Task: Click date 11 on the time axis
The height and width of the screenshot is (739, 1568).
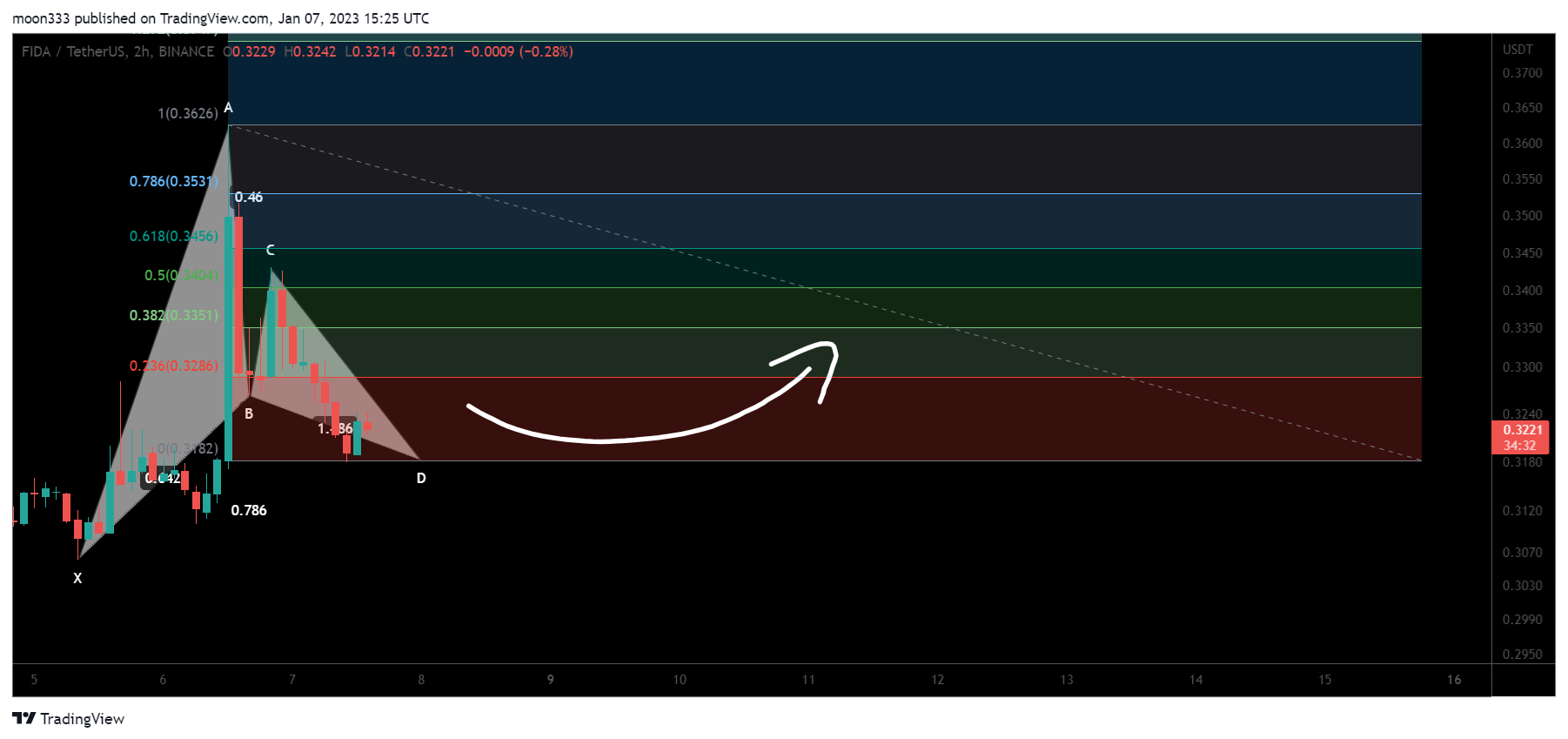Action: (808, 680)
